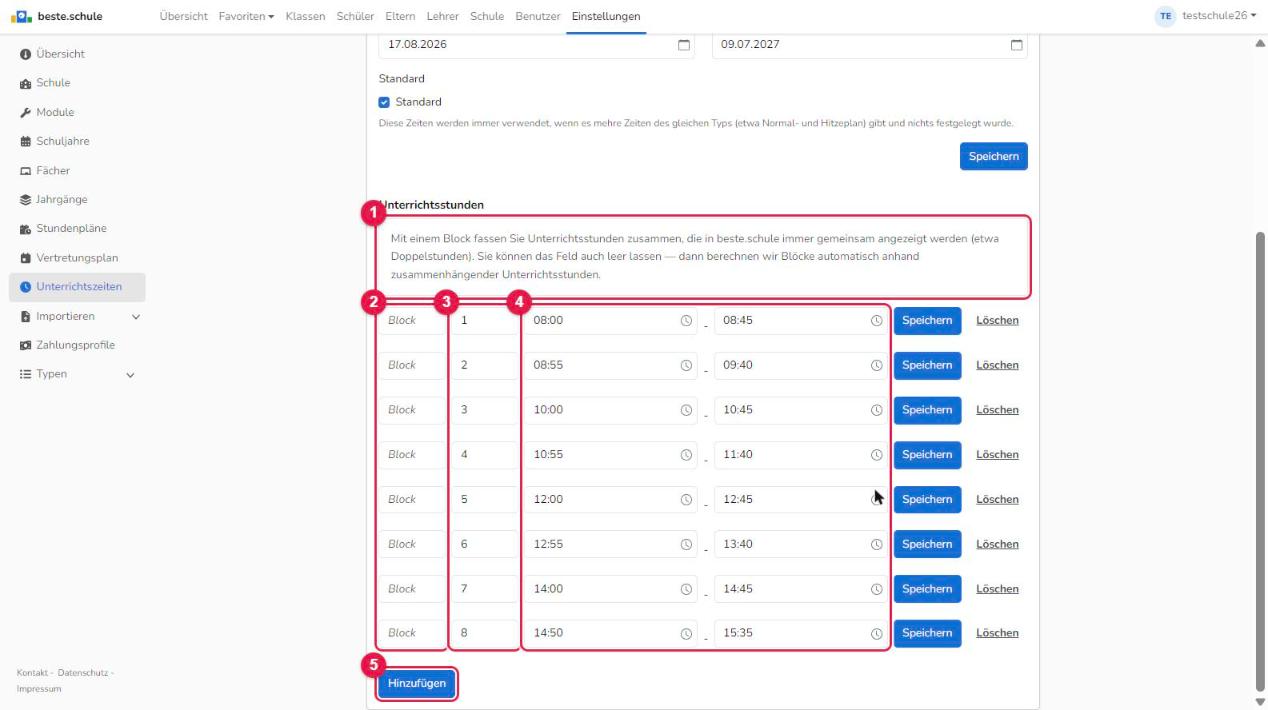The image size is (1268, 710).
Task: Open the testschule26 account dropdown
Action: click(1219, 16)
